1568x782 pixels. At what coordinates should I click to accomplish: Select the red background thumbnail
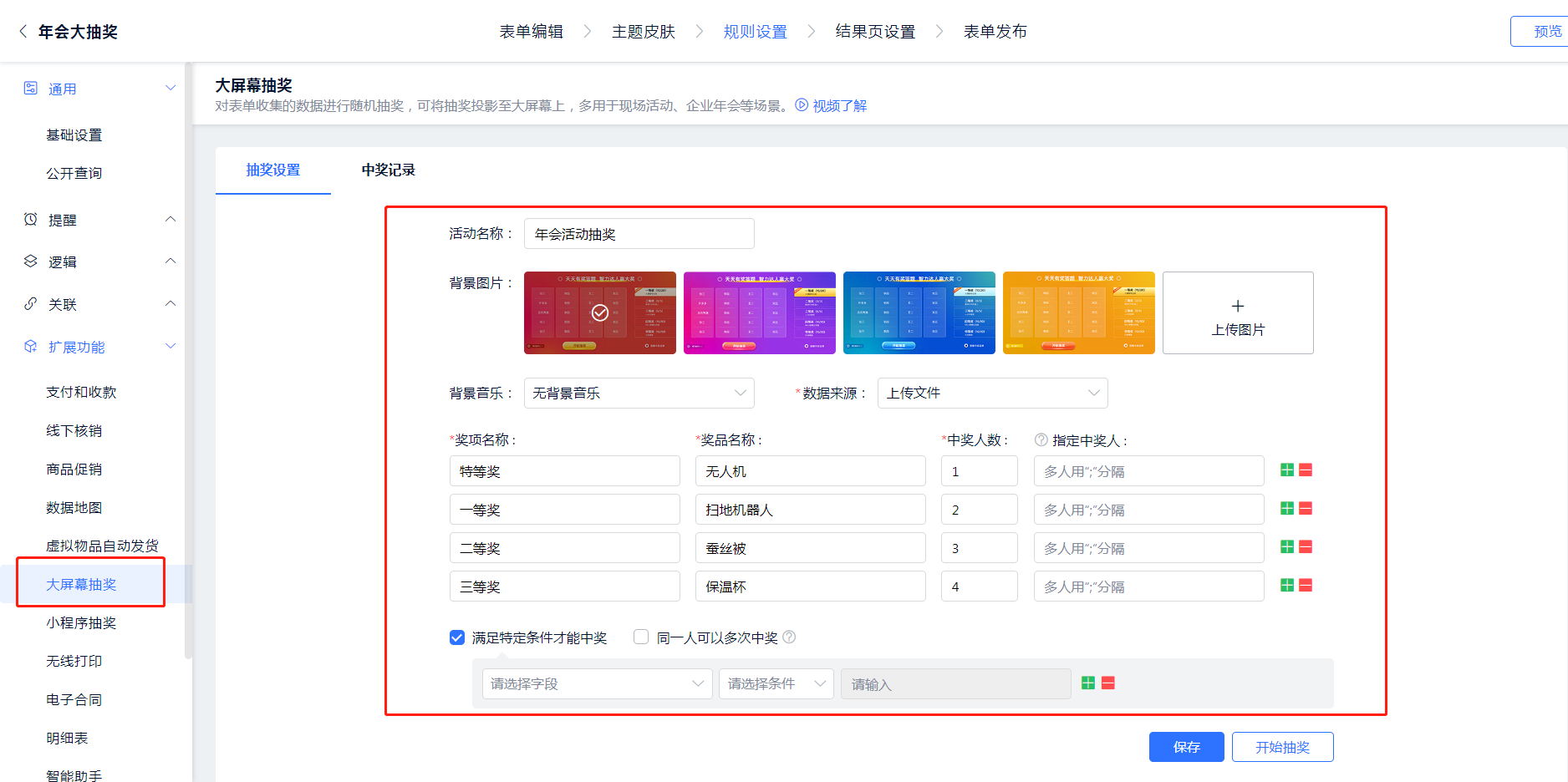(x=600, y=312)
